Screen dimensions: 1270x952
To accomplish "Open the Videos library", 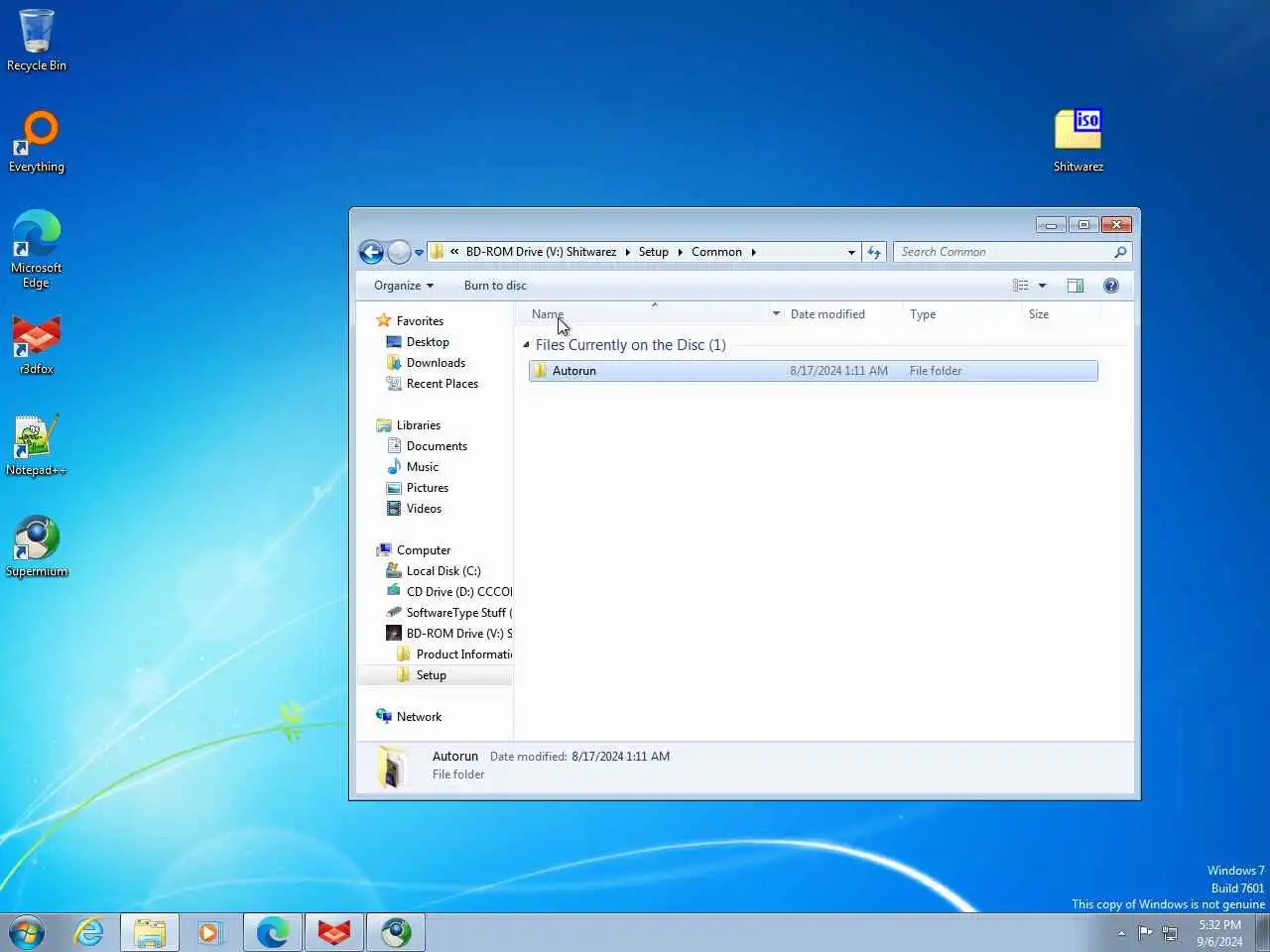I will click(424, 509).
